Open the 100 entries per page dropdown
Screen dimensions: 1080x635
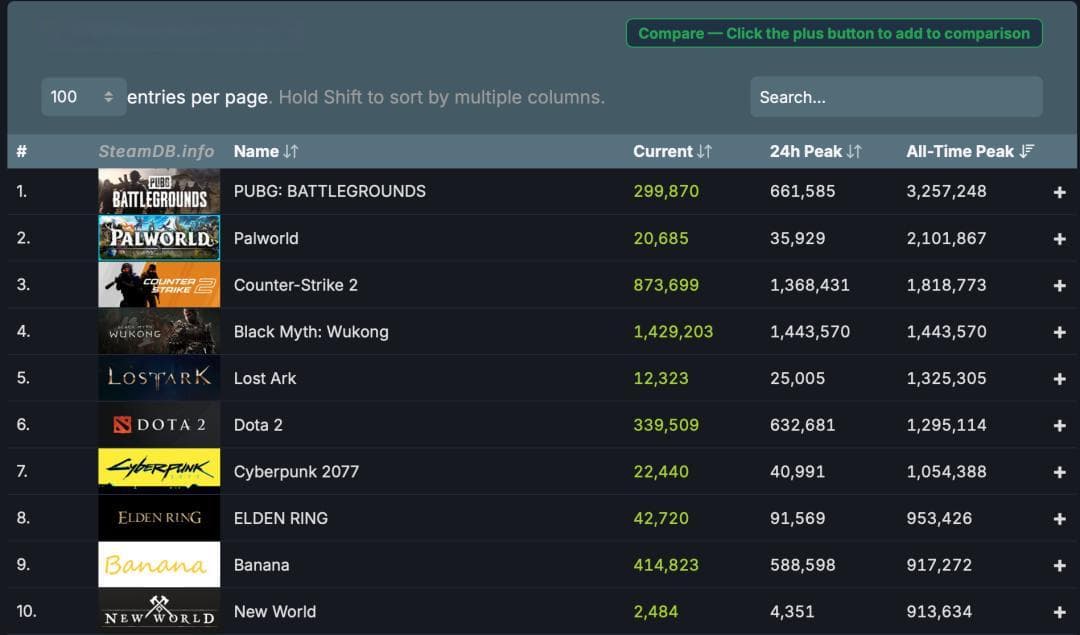83,97
